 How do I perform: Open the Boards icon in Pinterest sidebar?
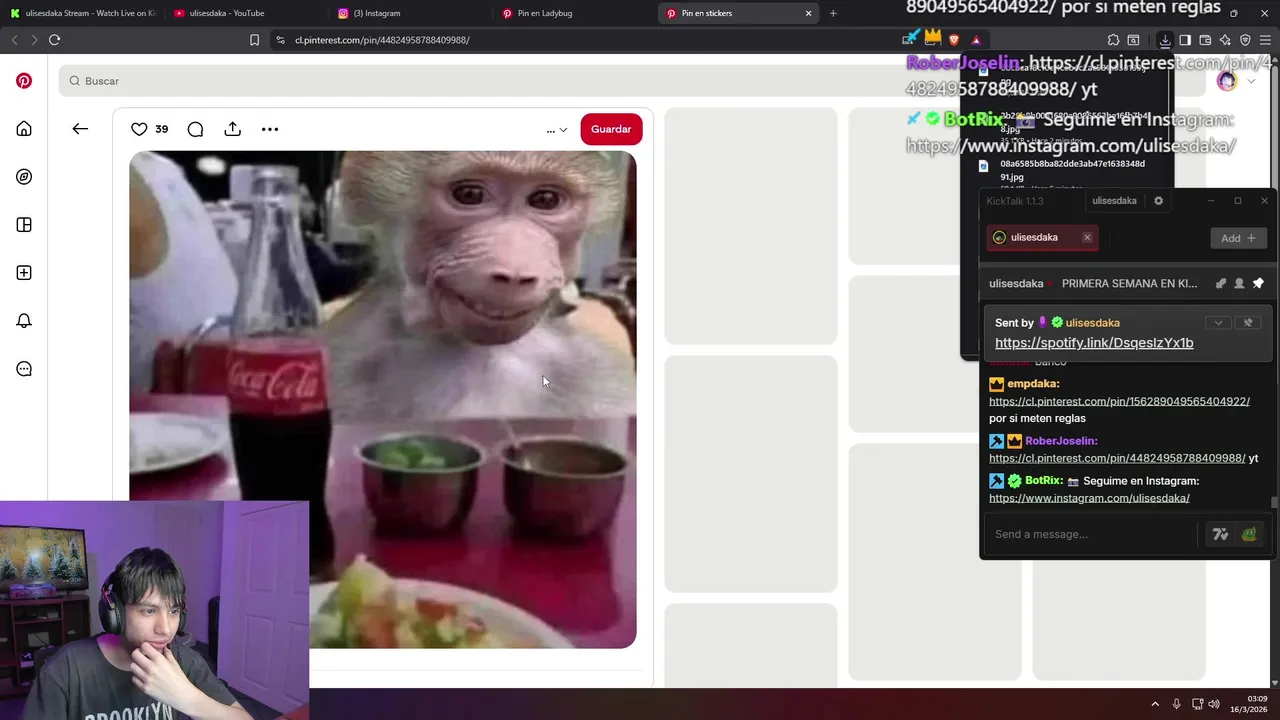point(24,225)
